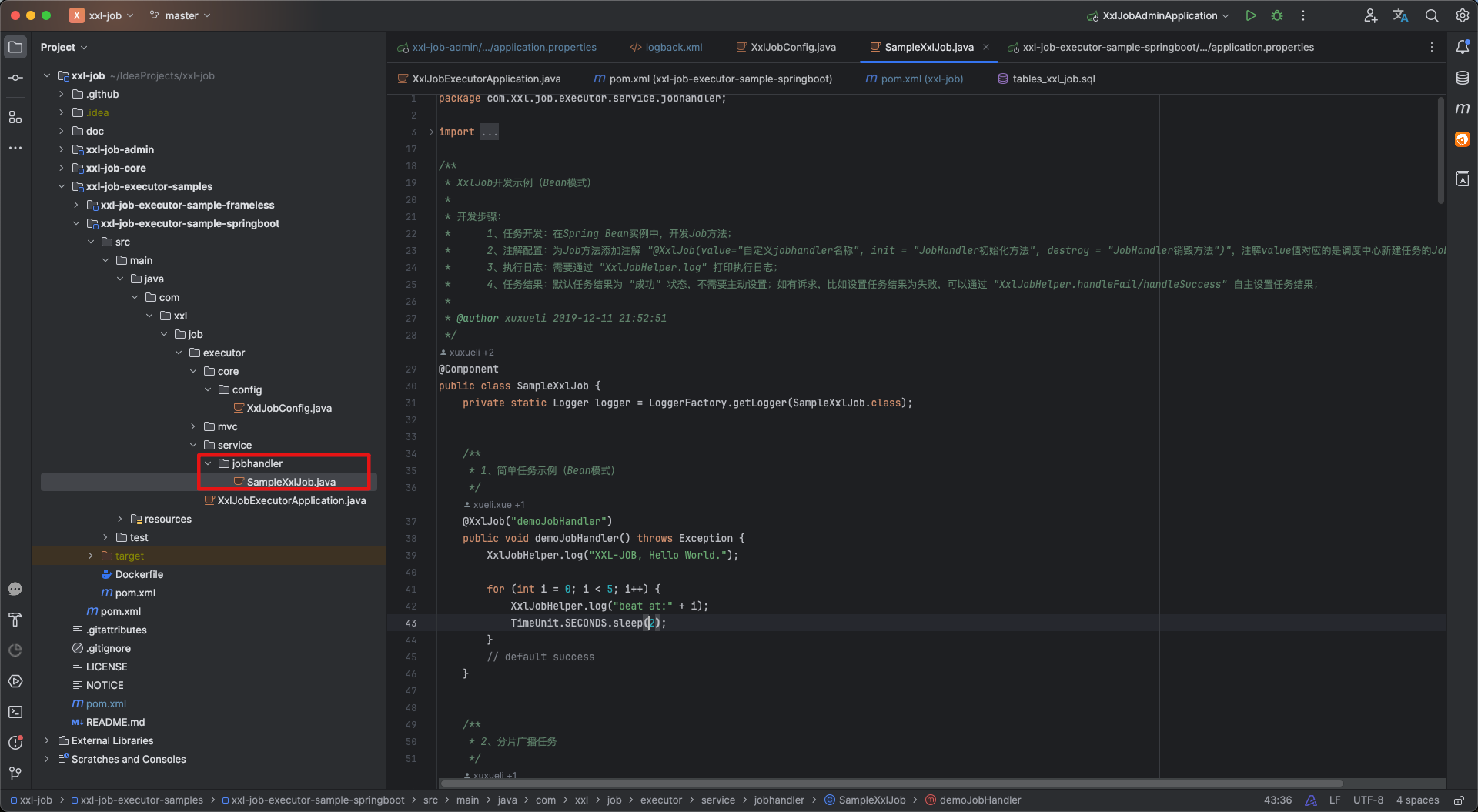The image size is (1478, 812).
Task: Close the SampleXxlJob.java tab
Action: point(986,47)
